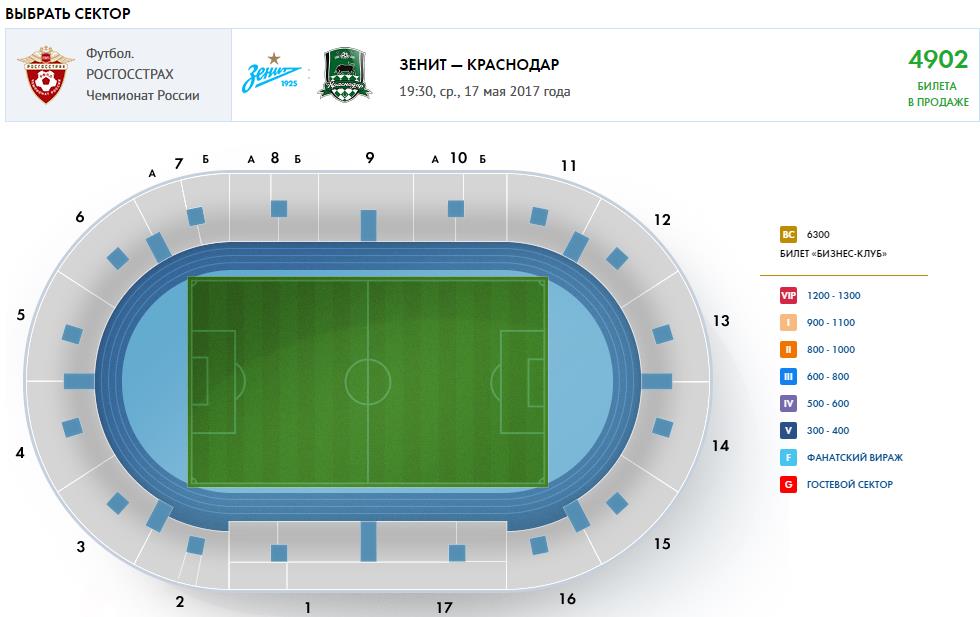Select the BC business club icon
Screen dimensions: 980x617
[788, 234]
